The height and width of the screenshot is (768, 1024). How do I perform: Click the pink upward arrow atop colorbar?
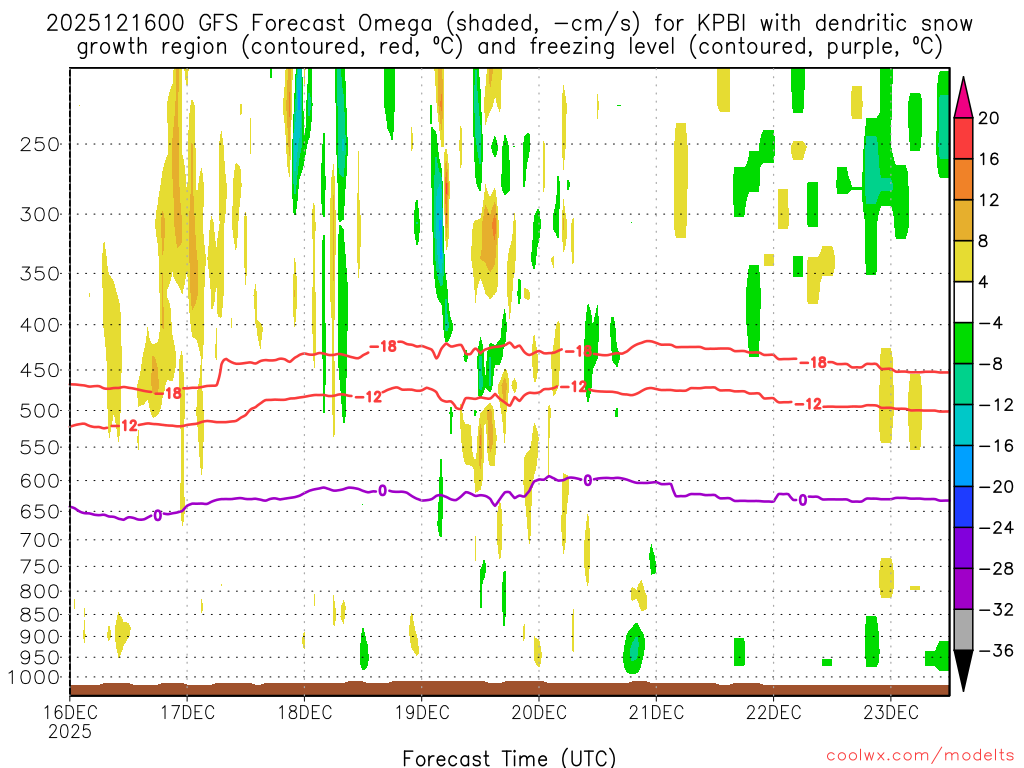[x=963, y=98]
